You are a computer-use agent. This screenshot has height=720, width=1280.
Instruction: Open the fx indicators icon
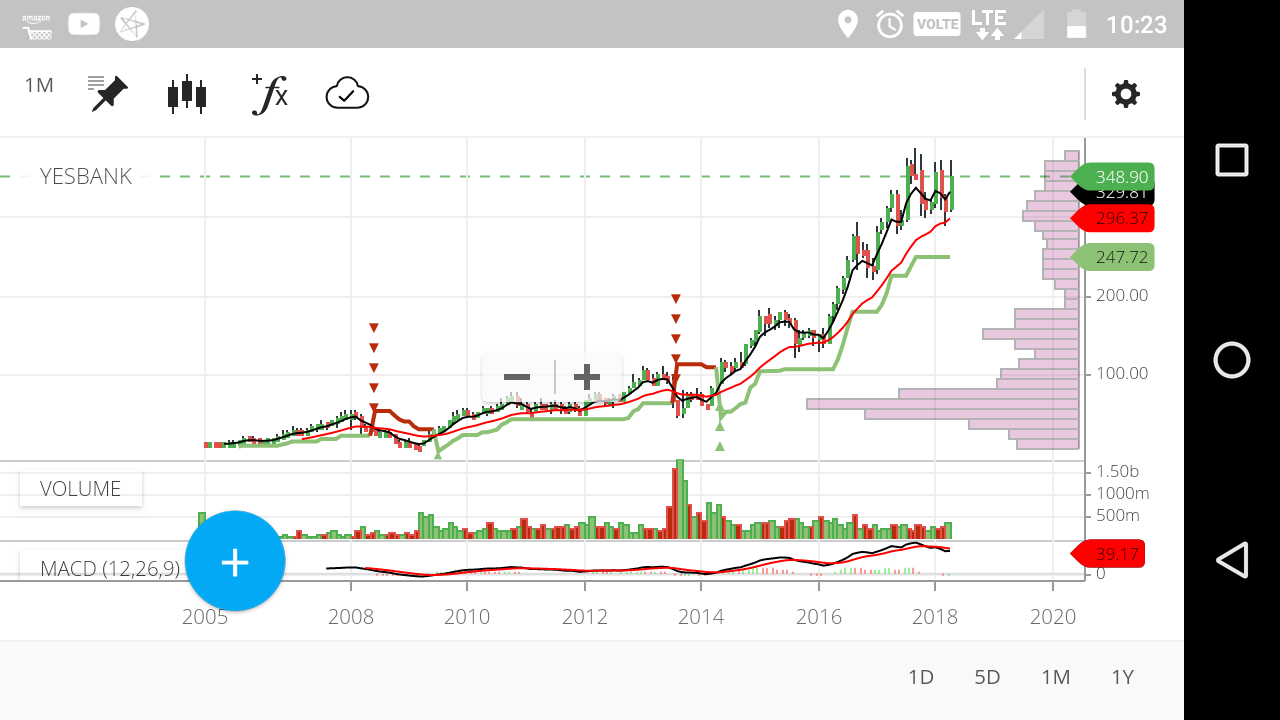coord(270,94)
